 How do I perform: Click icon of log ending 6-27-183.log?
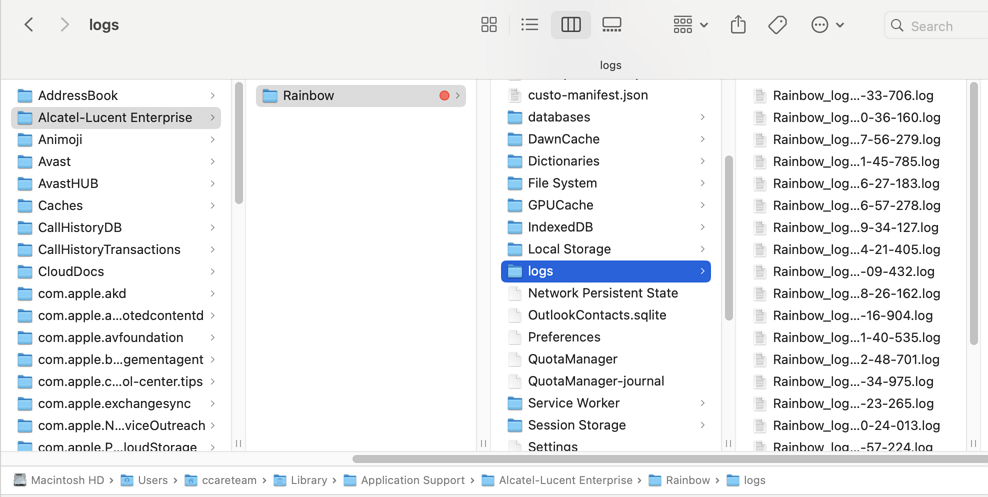tap(759, 184)
